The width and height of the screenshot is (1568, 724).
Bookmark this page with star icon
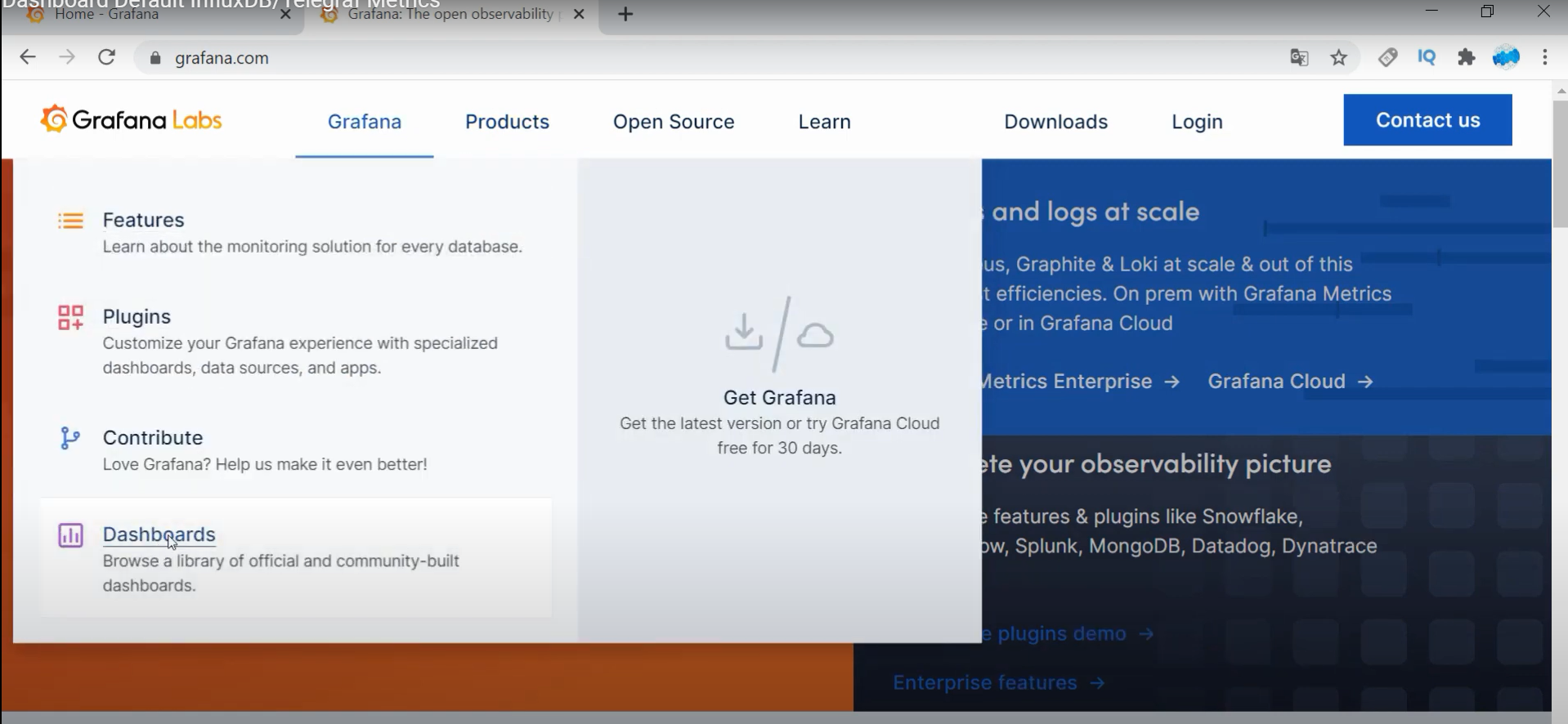point(1338,57)
